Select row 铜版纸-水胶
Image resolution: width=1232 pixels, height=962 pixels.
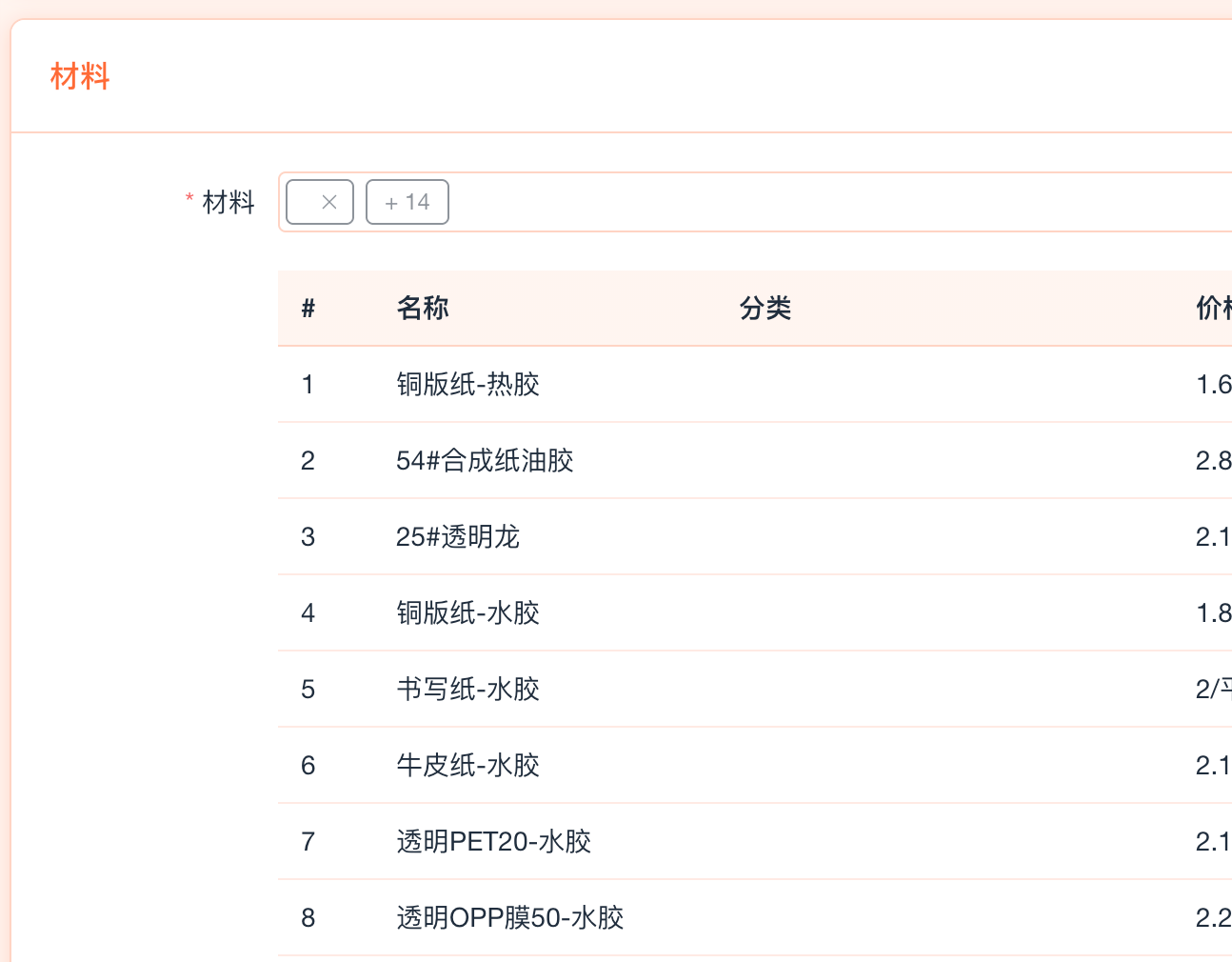point(468,612)
